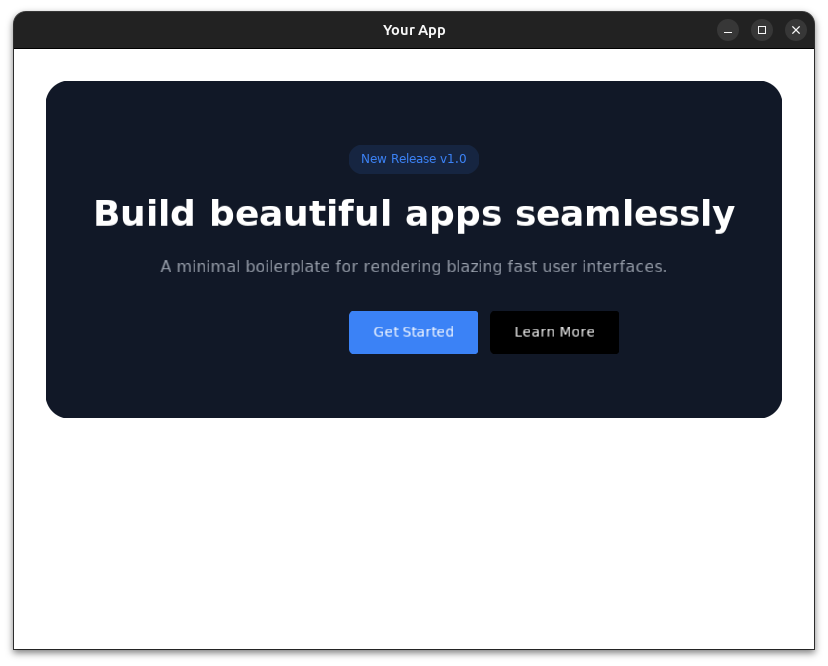Open the Learn More button

[x=554, y=332]
